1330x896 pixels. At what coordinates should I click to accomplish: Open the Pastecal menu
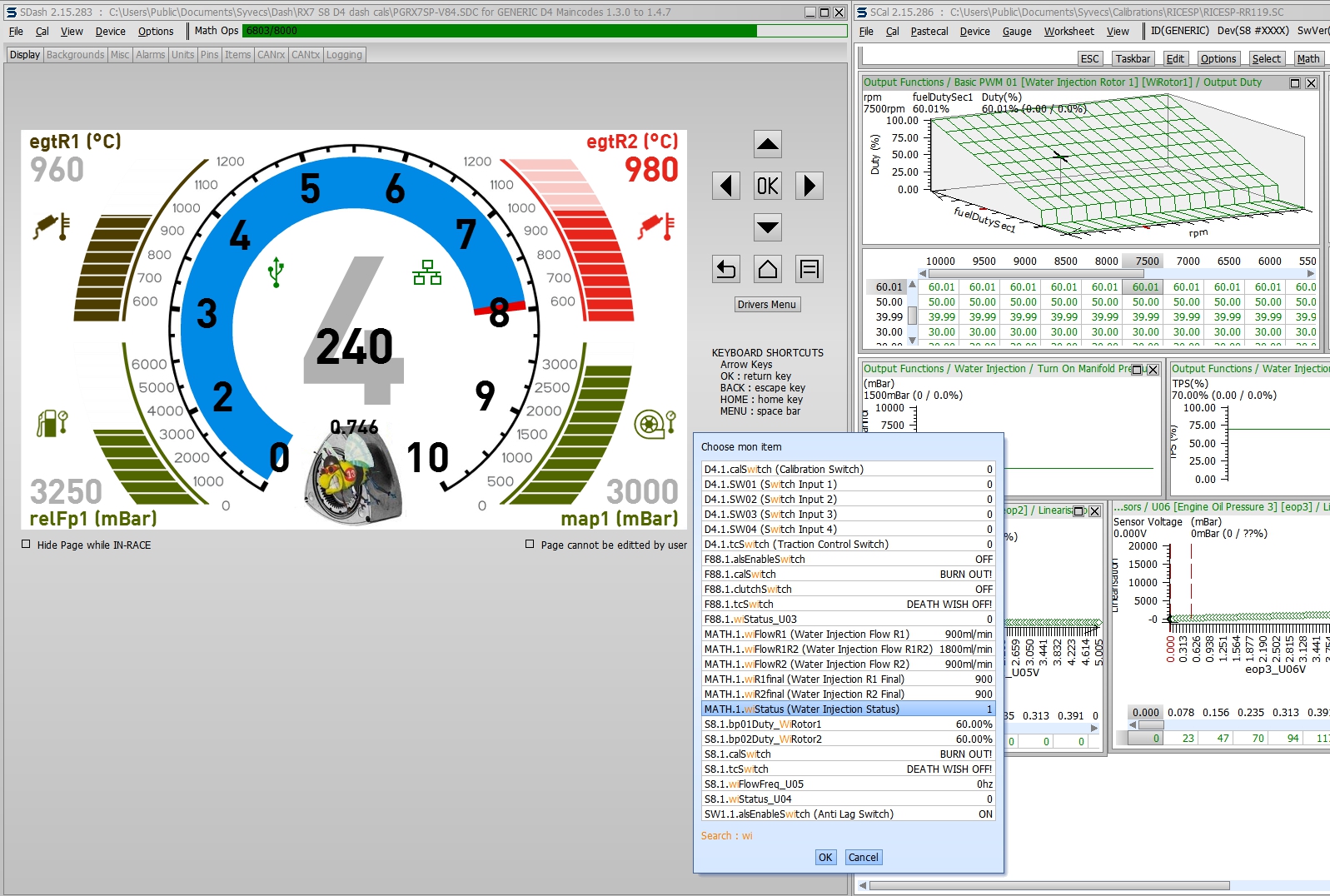click(x=929, y=32)
